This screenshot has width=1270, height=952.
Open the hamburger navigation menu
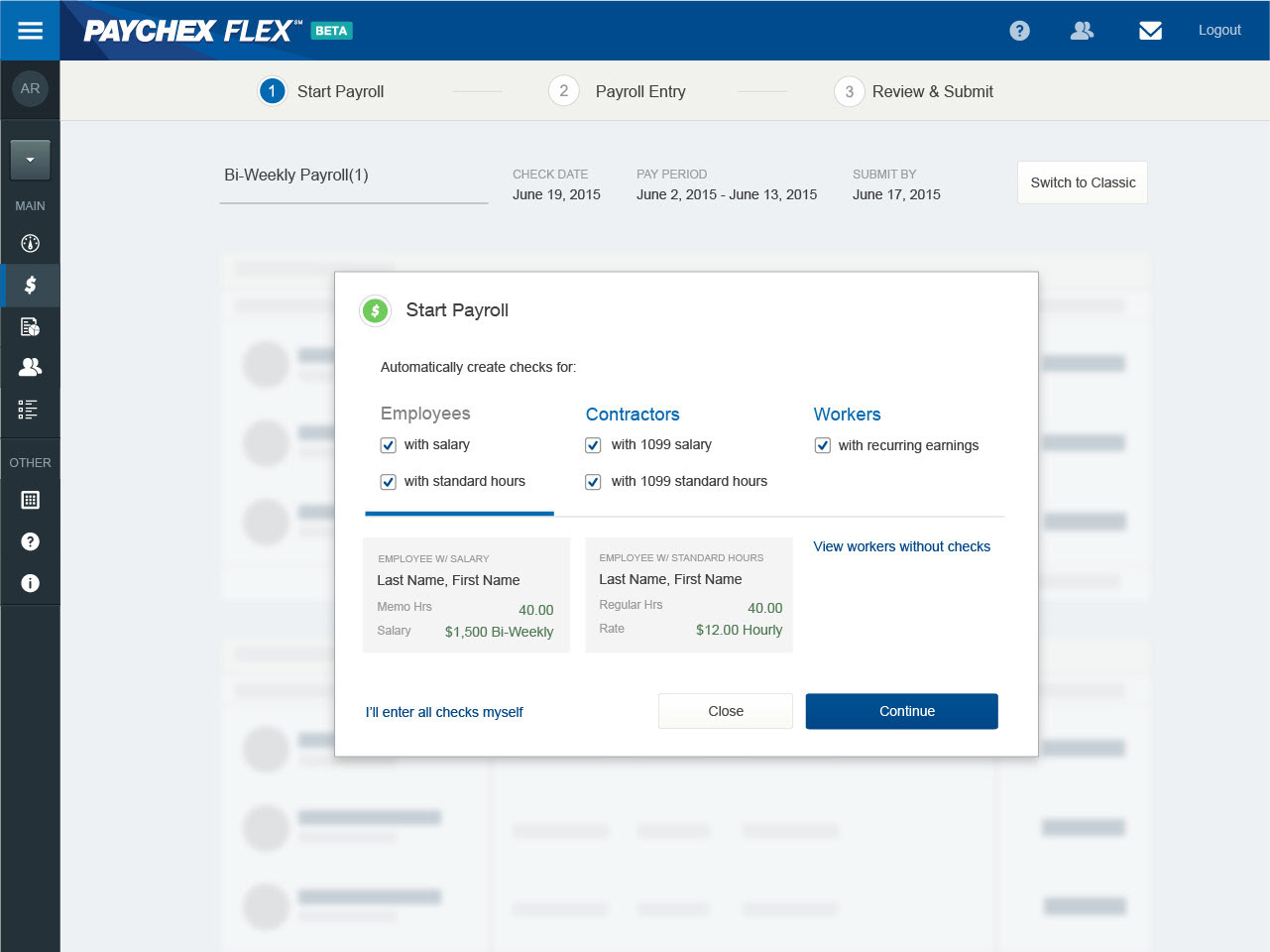[30, 30]
